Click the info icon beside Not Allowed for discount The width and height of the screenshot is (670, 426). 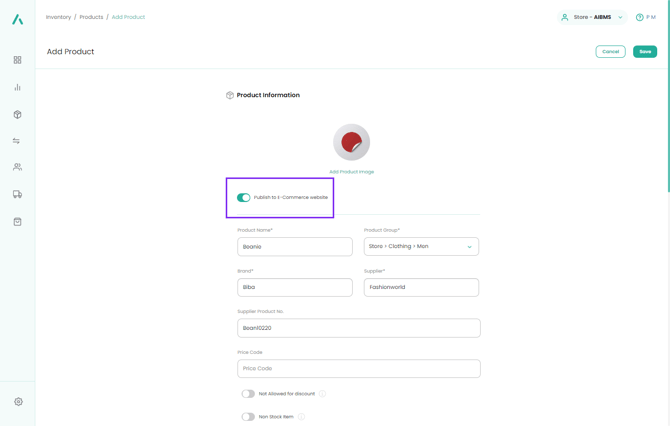point(323,394)
